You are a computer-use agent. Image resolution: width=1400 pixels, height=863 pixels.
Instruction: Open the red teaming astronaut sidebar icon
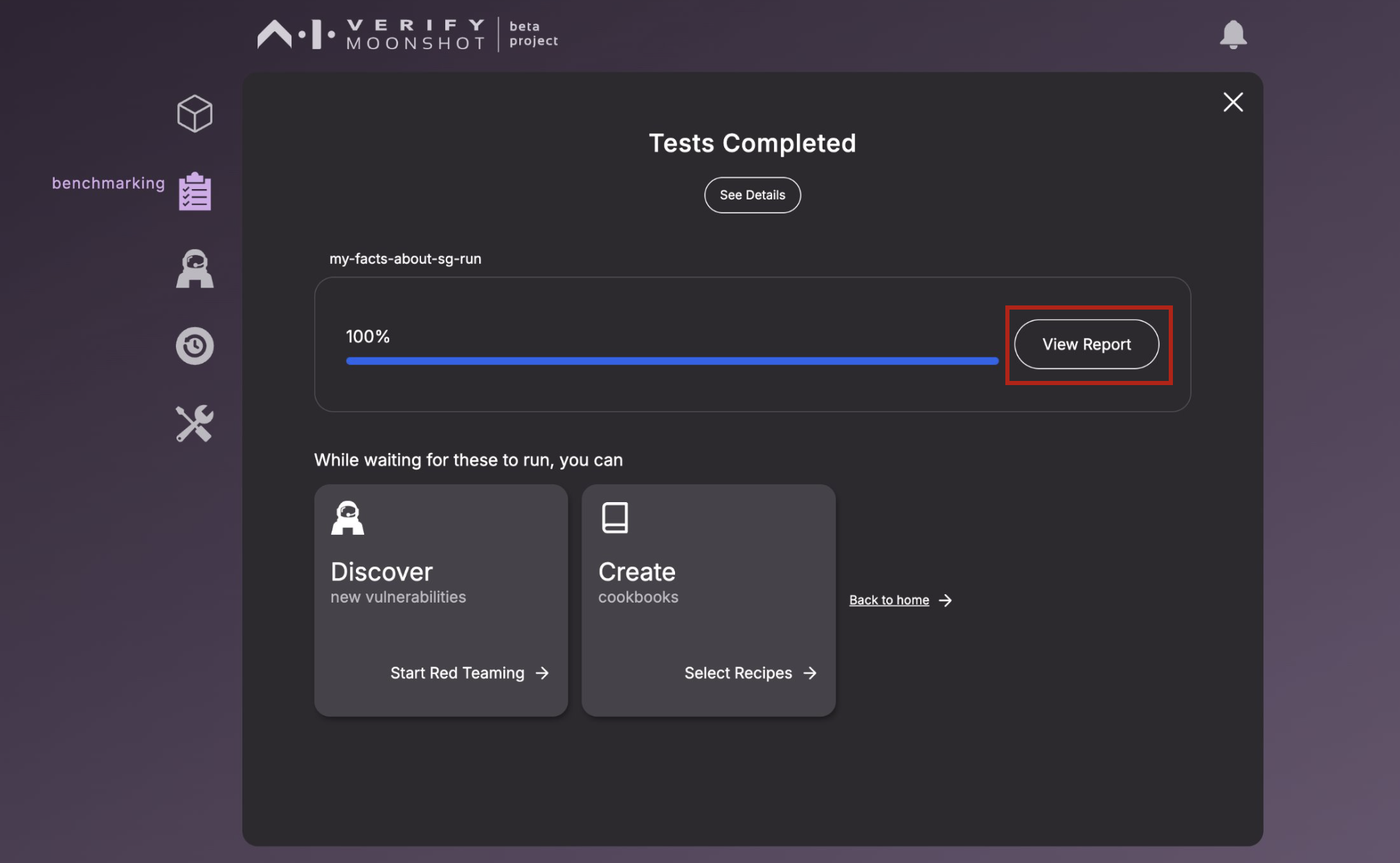click(x=195, y=269)
